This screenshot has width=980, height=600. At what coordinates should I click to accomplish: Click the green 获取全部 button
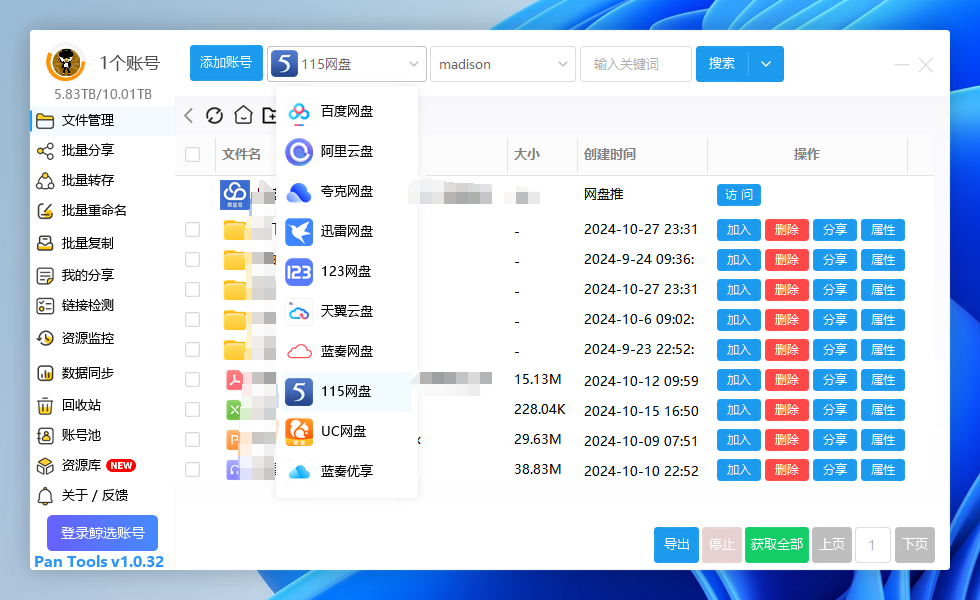(x=777, y=545)
